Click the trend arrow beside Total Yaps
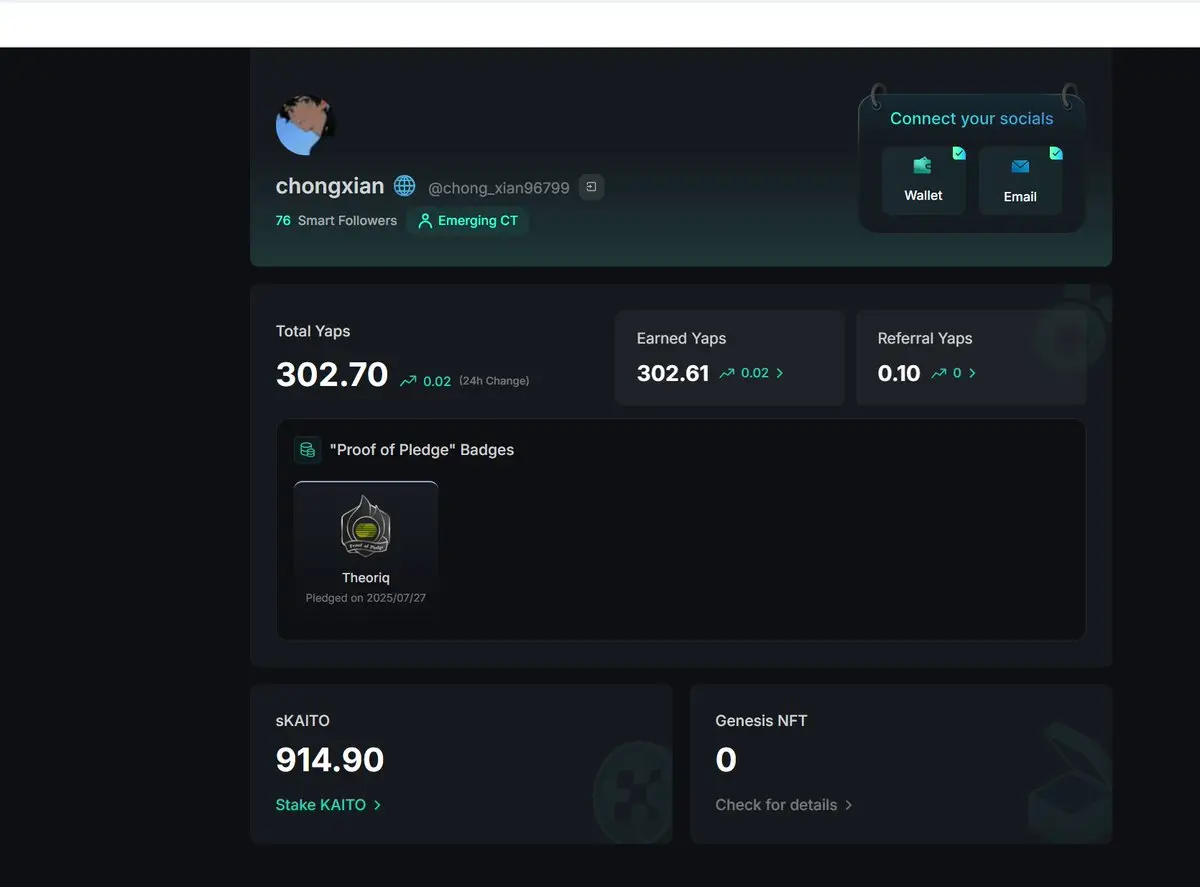Screen dimensions: 1200x887 pyautogui.click(x=408, y=381)
